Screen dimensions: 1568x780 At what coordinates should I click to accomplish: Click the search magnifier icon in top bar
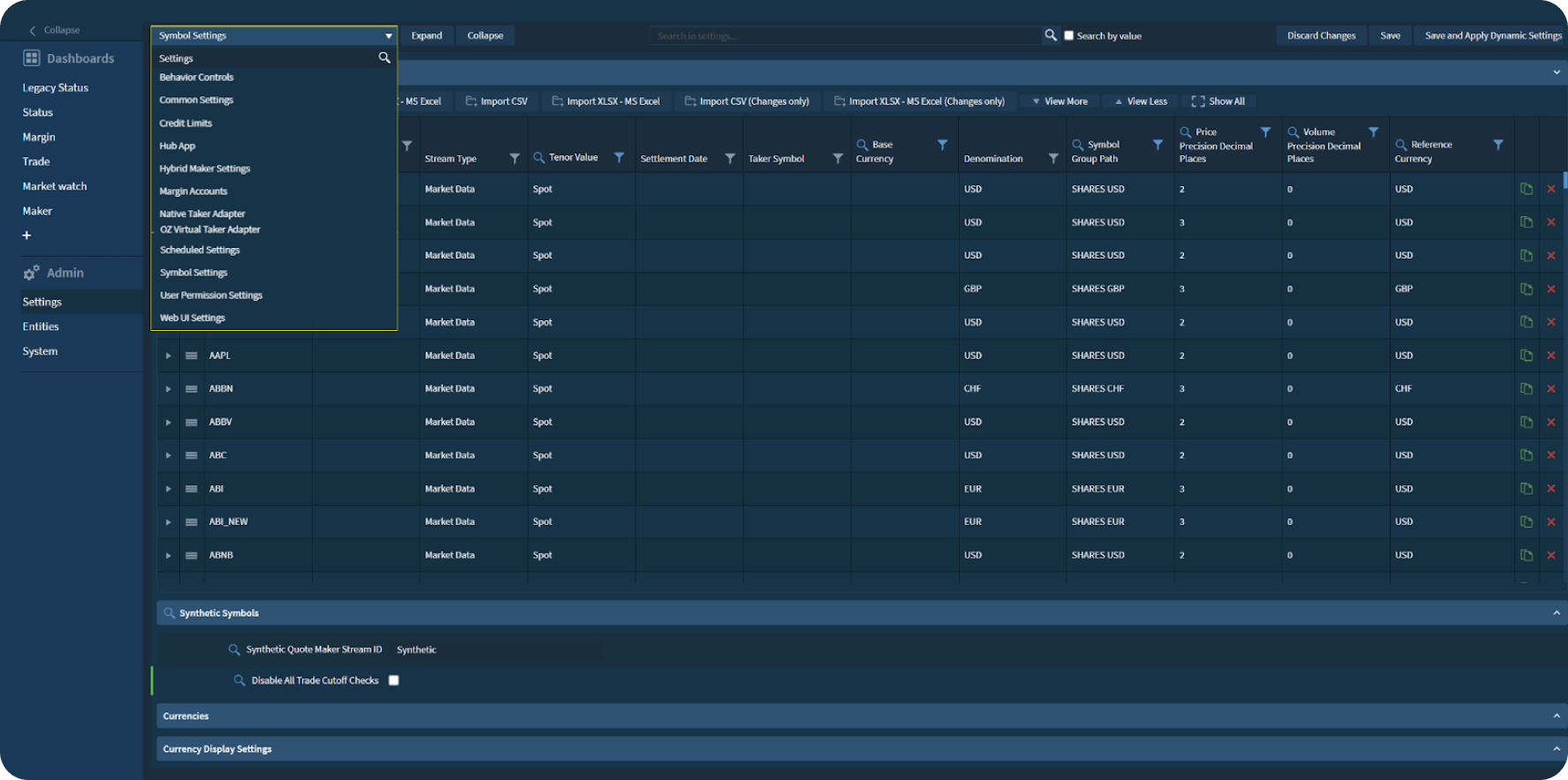coord(1051,35)
